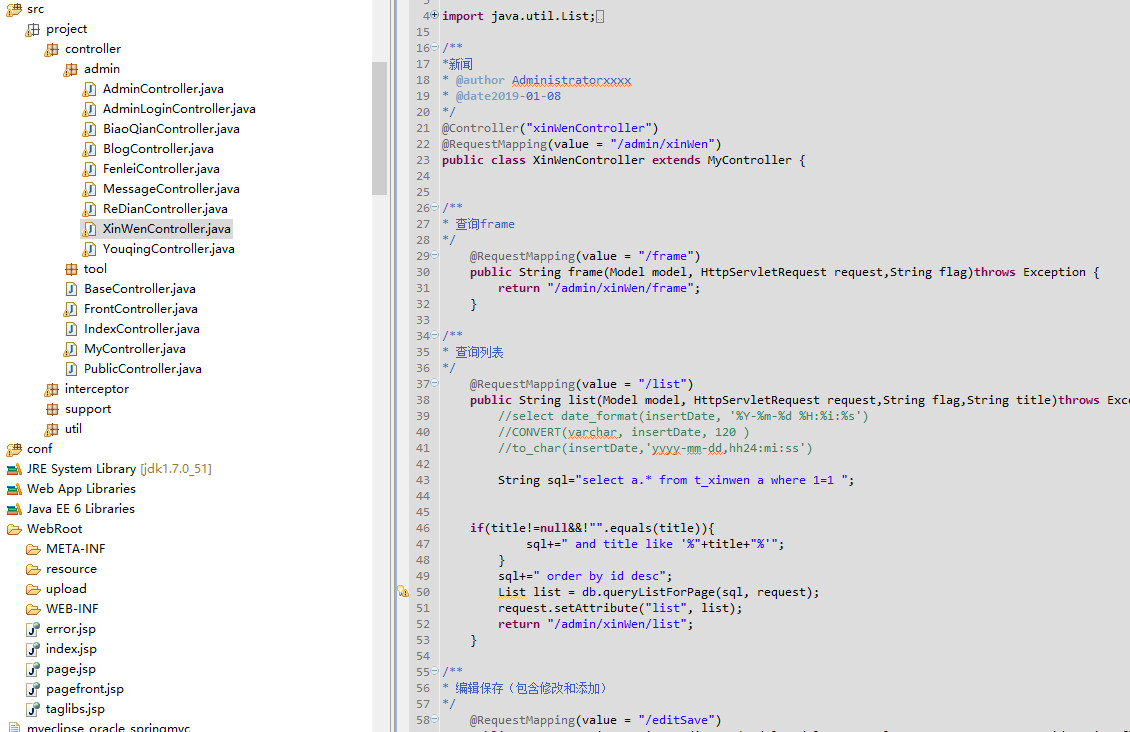Click the util package icon
The height and width of the screenshot is (732, 1130).
coord(51,429)
